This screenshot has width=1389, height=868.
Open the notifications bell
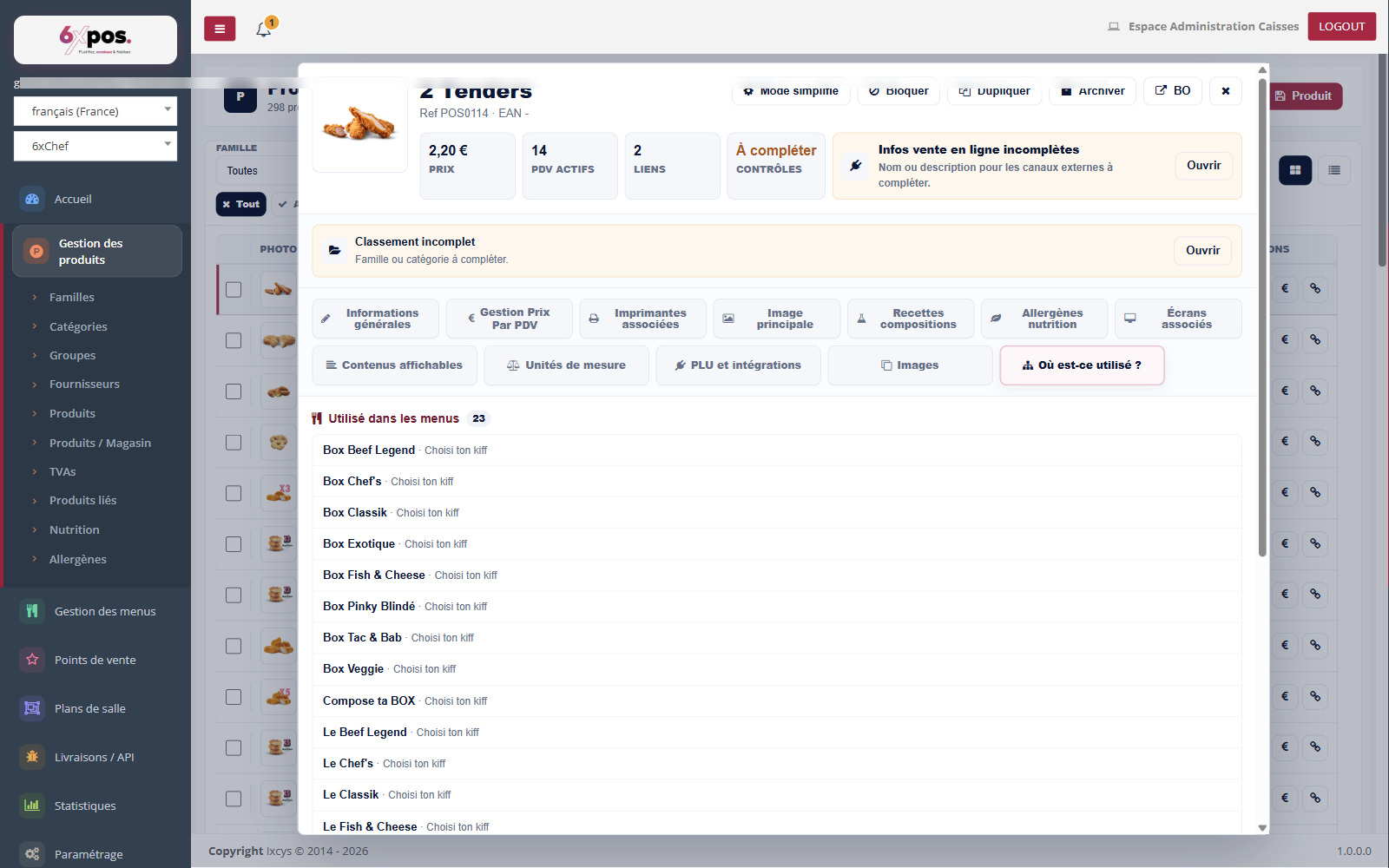coord(264,29)
